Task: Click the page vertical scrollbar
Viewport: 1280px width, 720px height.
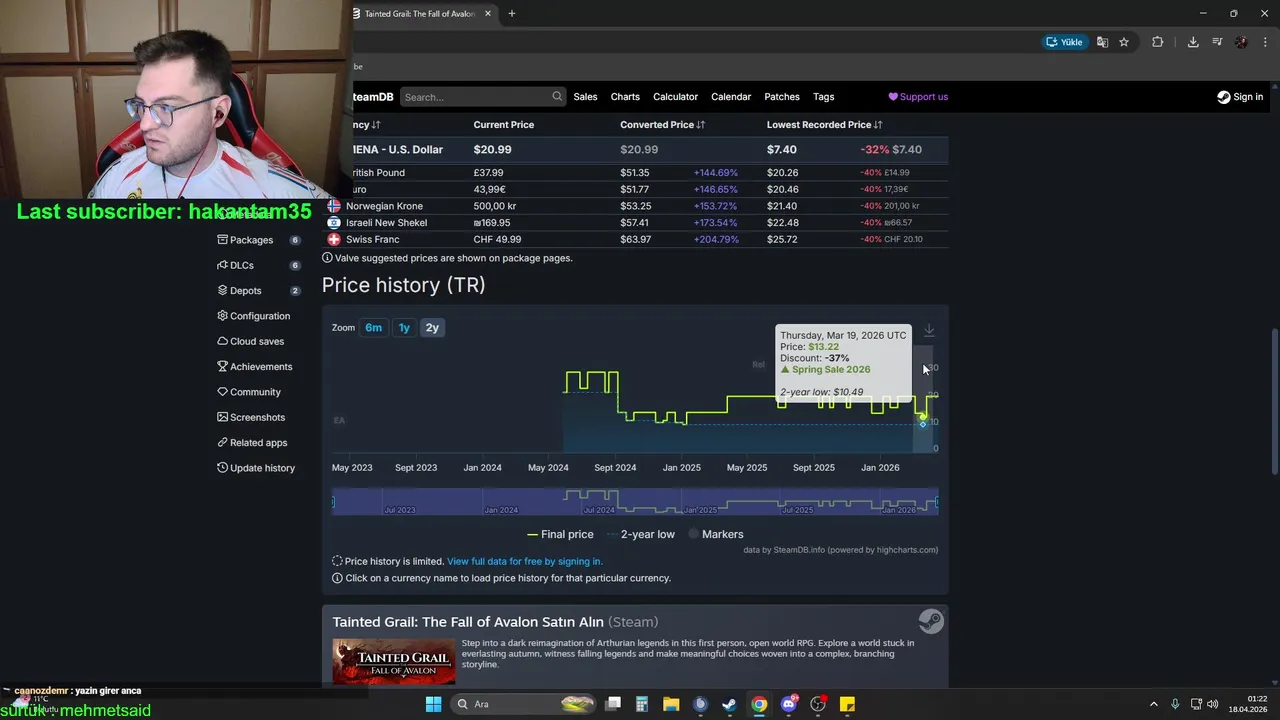Action: tap(1273, 400)
